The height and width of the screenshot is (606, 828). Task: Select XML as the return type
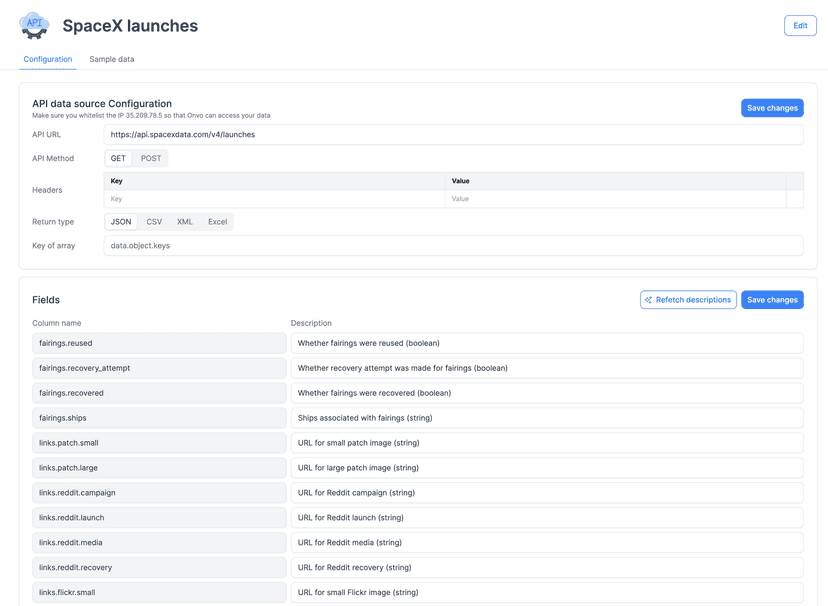[x=184, y=221]
